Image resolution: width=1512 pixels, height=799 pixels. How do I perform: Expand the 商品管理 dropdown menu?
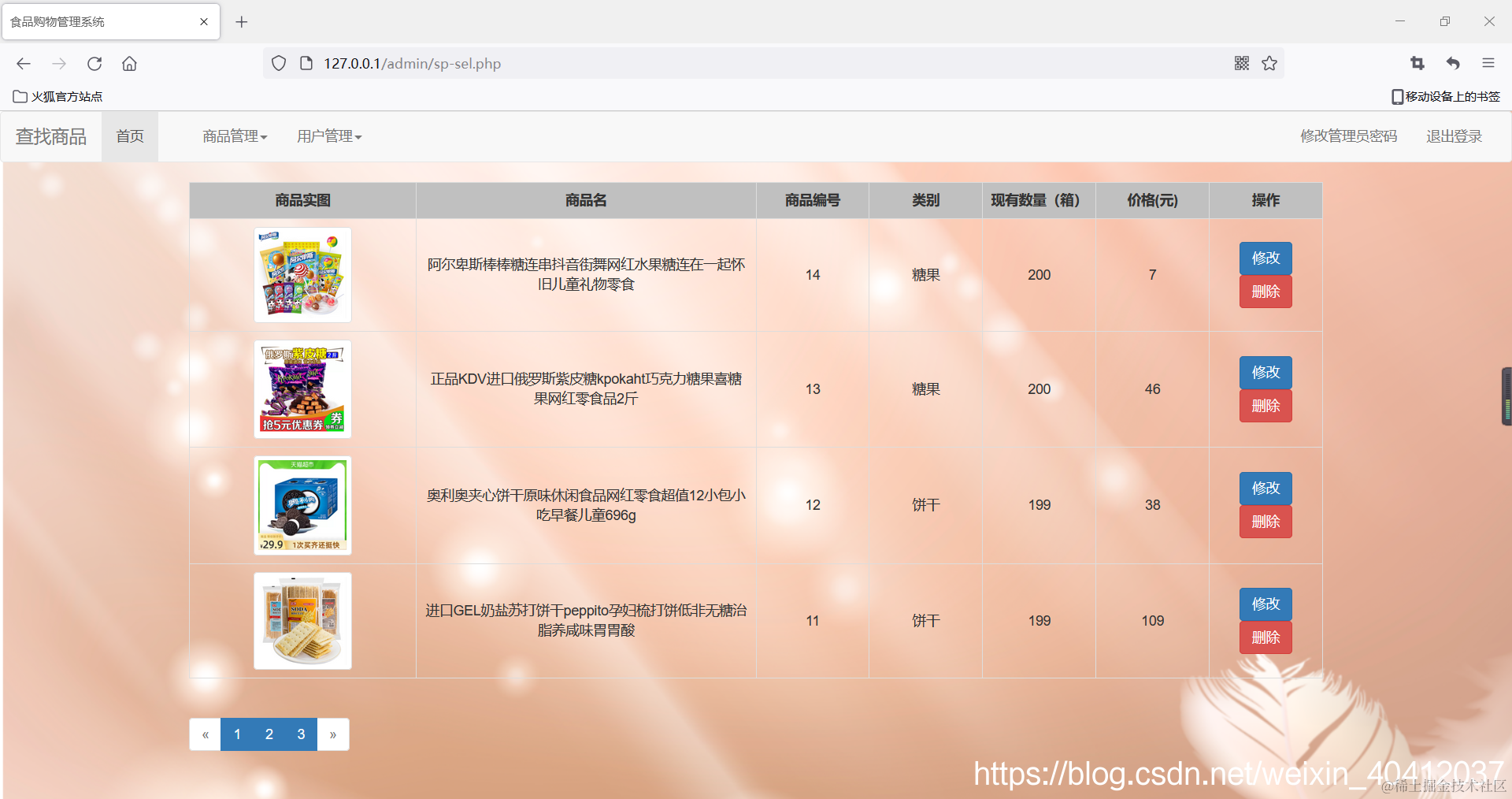(x=234, y=136)
